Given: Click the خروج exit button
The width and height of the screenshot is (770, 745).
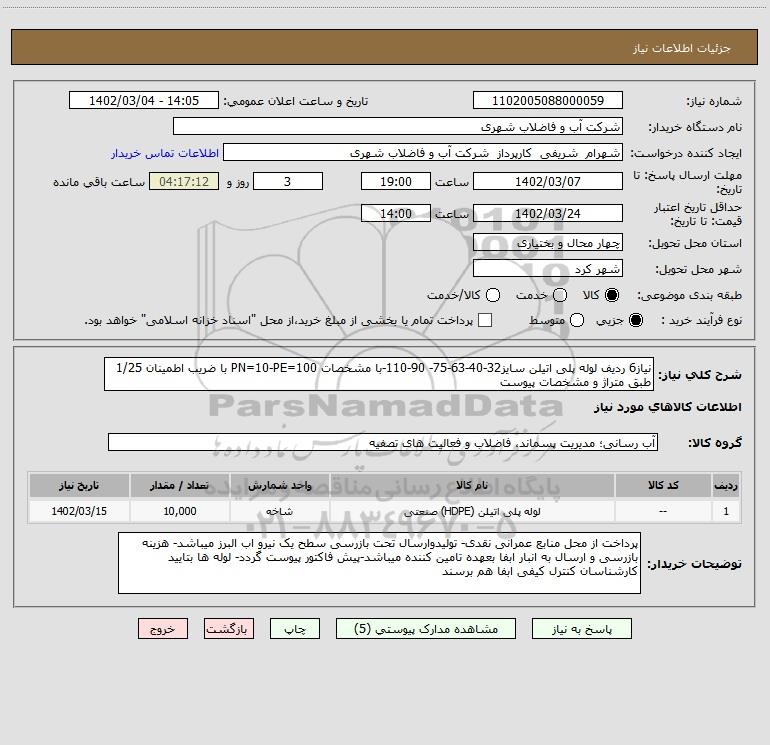Looking at the screenshot, I should click(163, 629).
